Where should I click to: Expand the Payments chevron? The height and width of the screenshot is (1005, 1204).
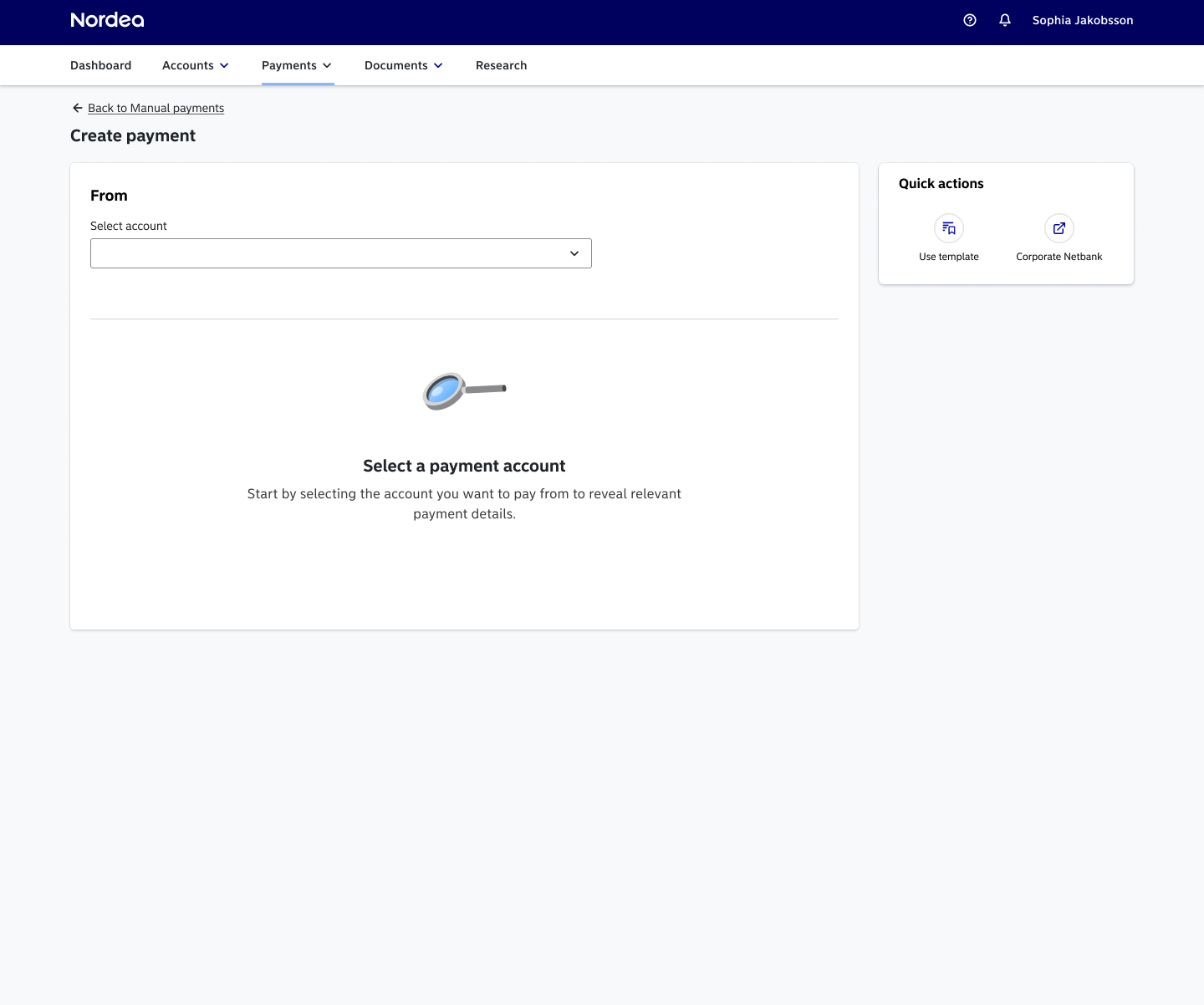point(327,65)
